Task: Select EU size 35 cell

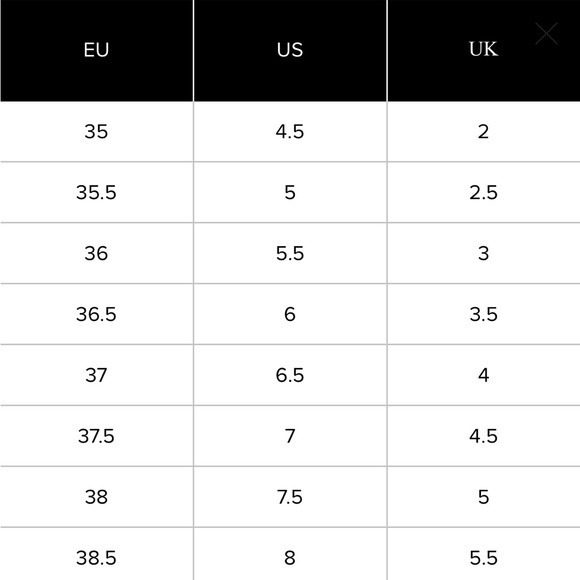Action: (x=96, y=132)
